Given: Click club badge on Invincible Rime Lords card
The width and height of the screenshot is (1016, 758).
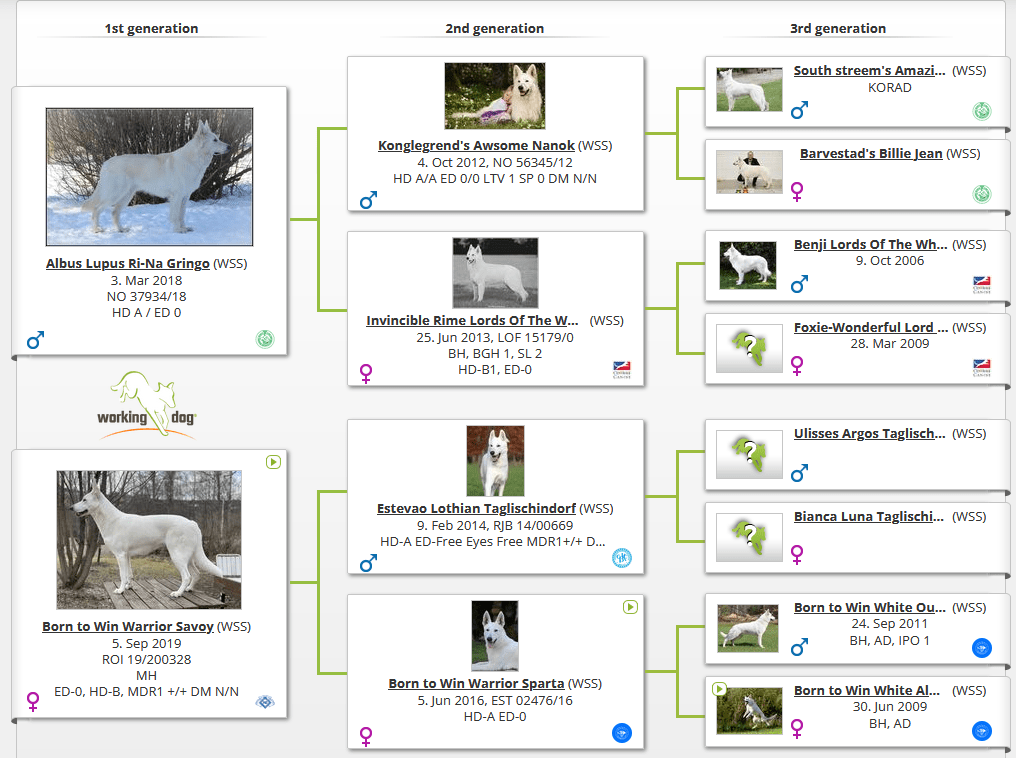Looking at the screenshot, I should [x=622, y=369].
